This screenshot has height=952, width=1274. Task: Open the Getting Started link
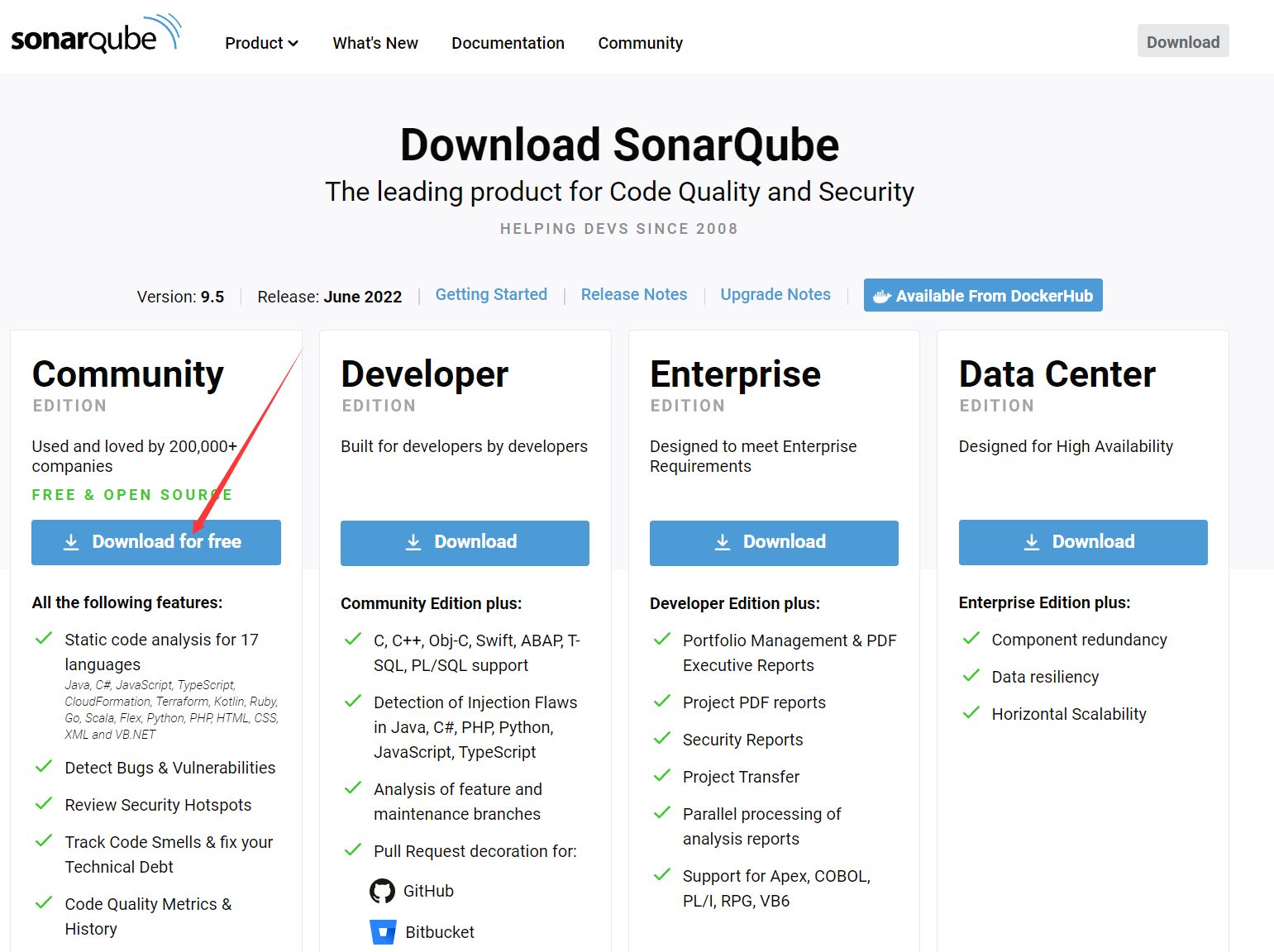point(491,294)
